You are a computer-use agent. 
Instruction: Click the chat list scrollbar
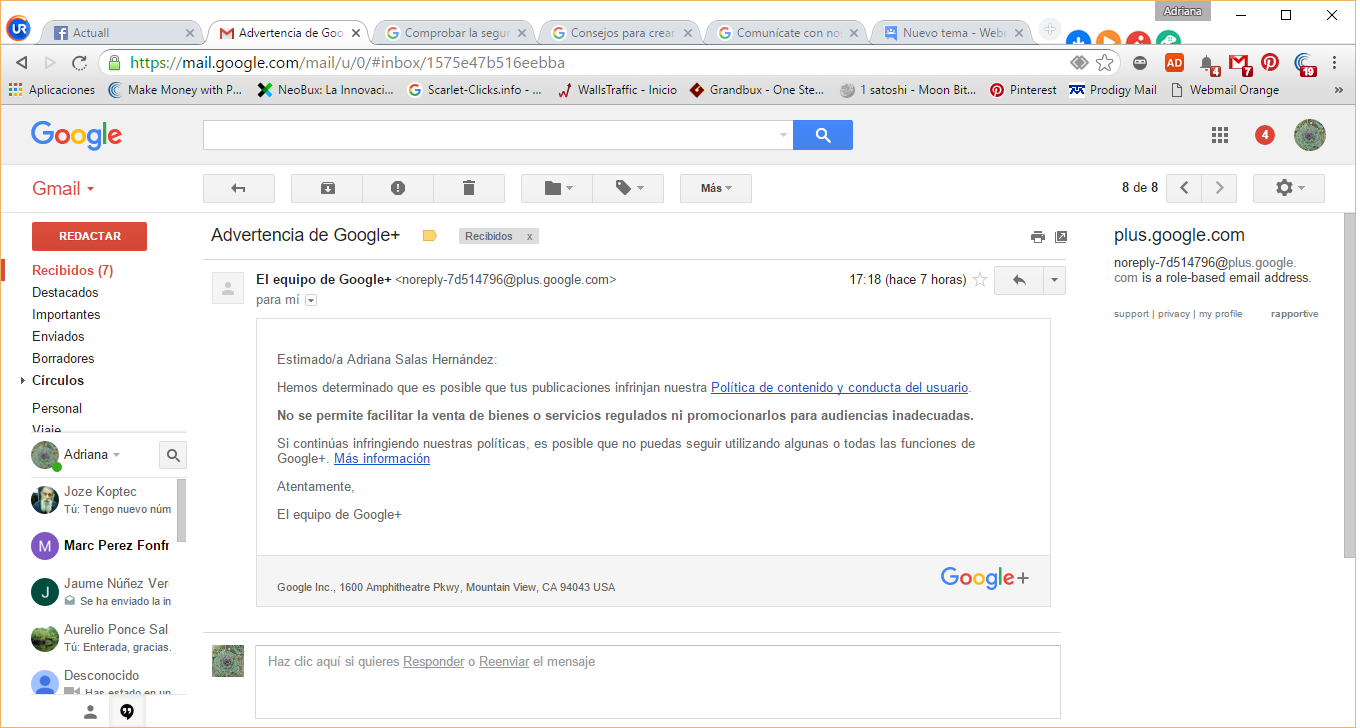(x=181, y=510)
